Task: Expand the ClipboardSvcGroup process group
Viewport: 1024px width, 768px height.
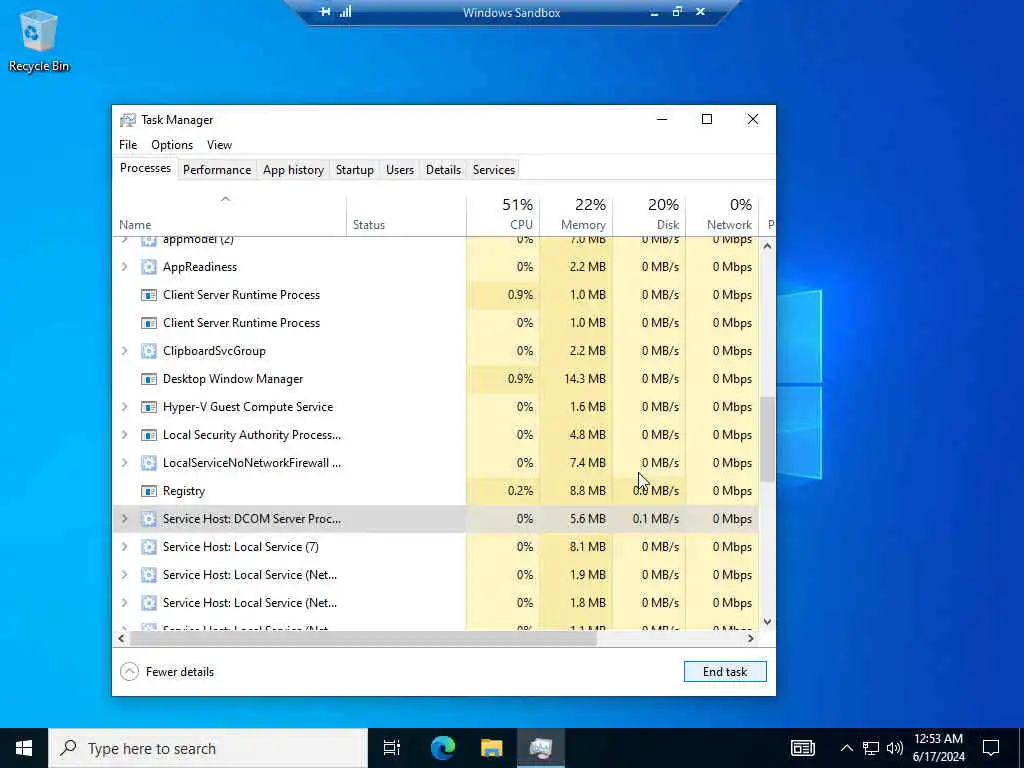Action: (125, 351)
